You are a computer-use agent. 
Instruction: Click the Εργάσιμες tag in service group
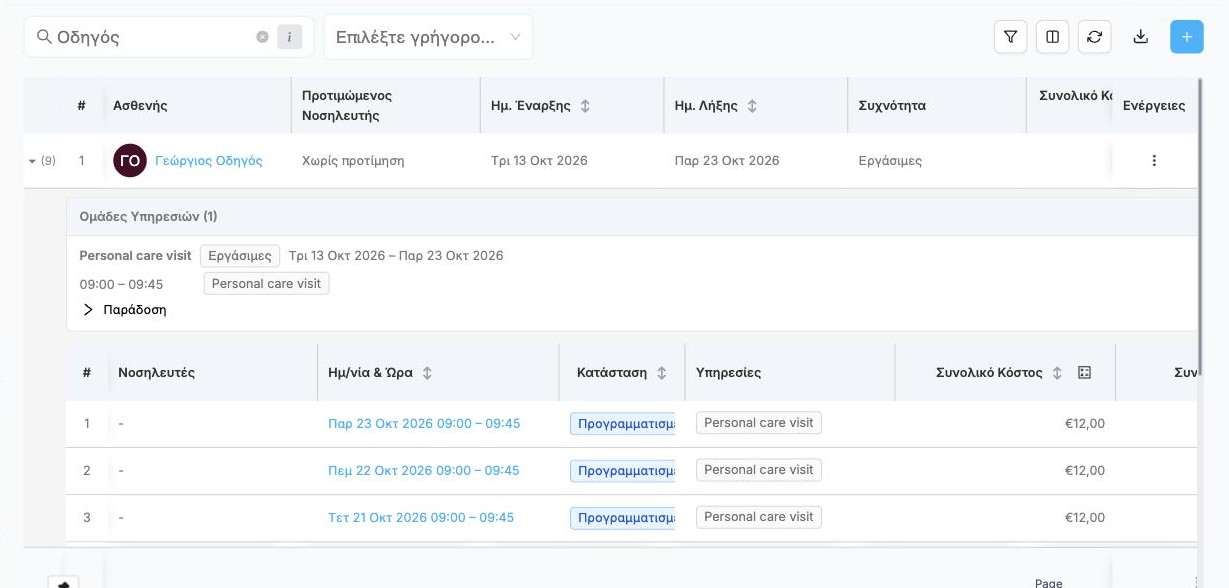pyautogui.click(x=240, y=256)
